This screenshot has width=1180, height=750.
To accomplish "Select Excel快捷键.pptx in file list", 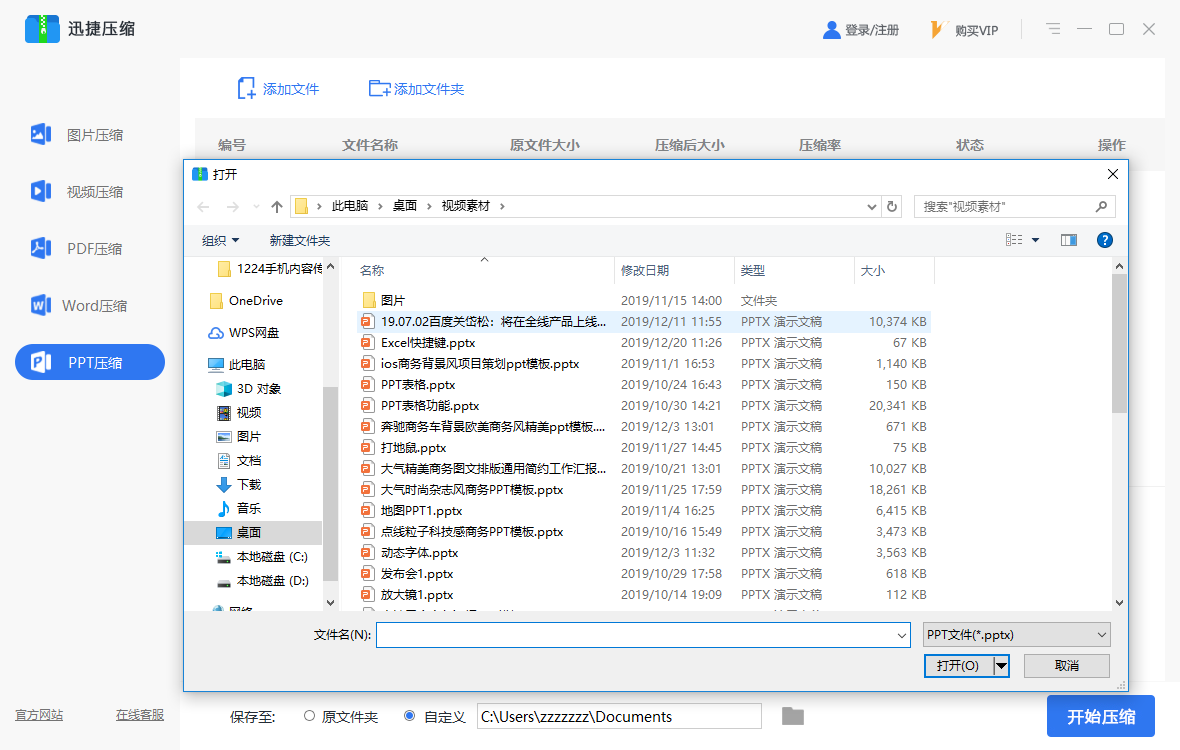I will [428, 342].
